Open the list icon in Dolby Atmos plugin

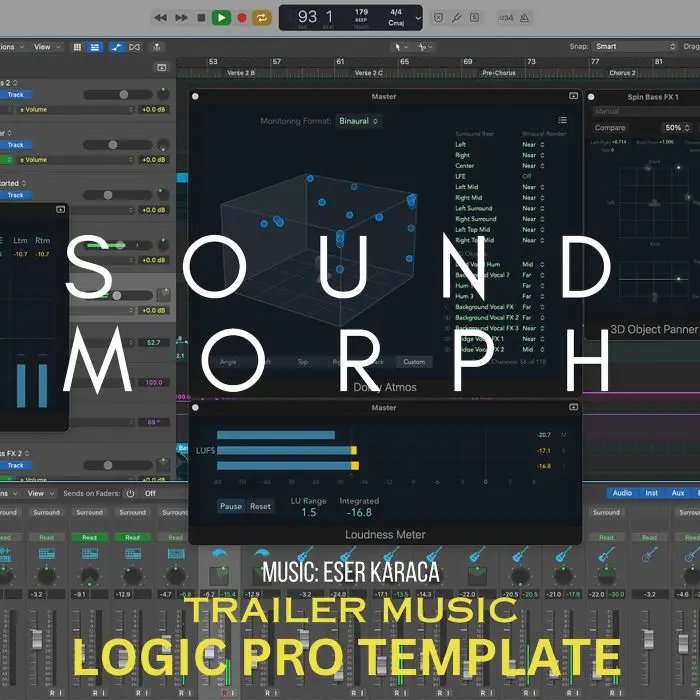click(x=562, y=120)
